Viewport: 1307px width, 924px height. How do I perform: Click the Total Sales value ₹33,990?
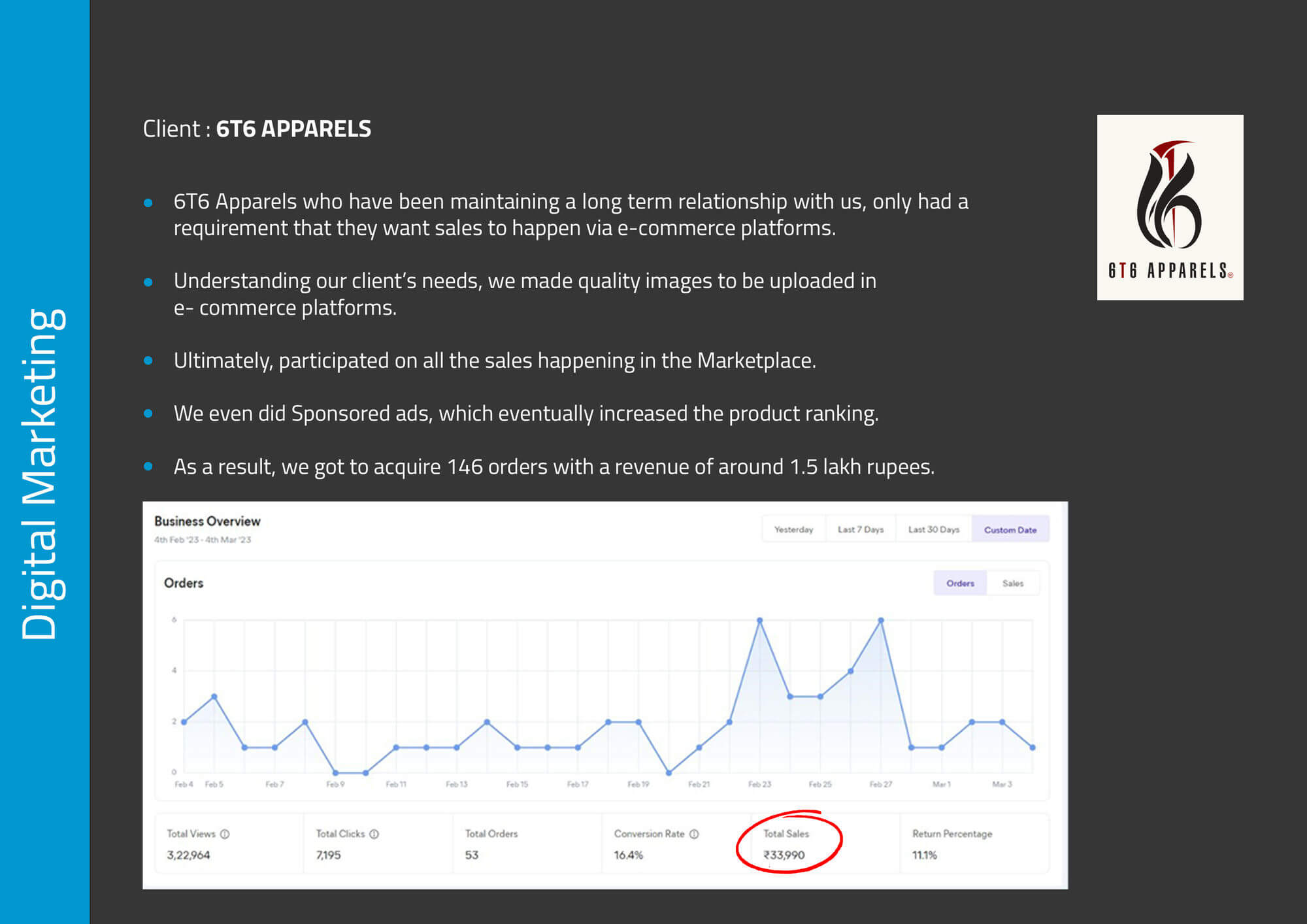(784, 855)
